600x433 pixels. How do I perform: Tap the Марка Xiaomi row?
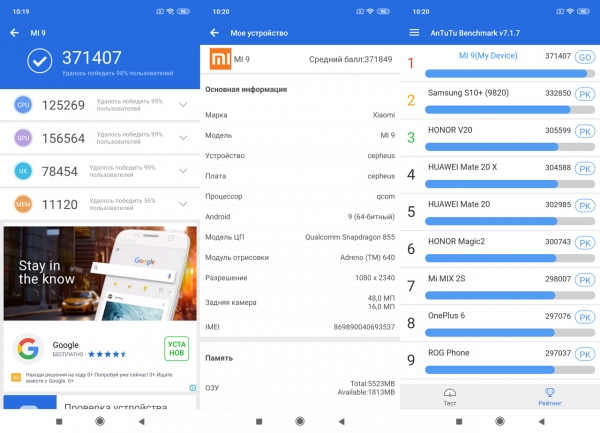300,115
